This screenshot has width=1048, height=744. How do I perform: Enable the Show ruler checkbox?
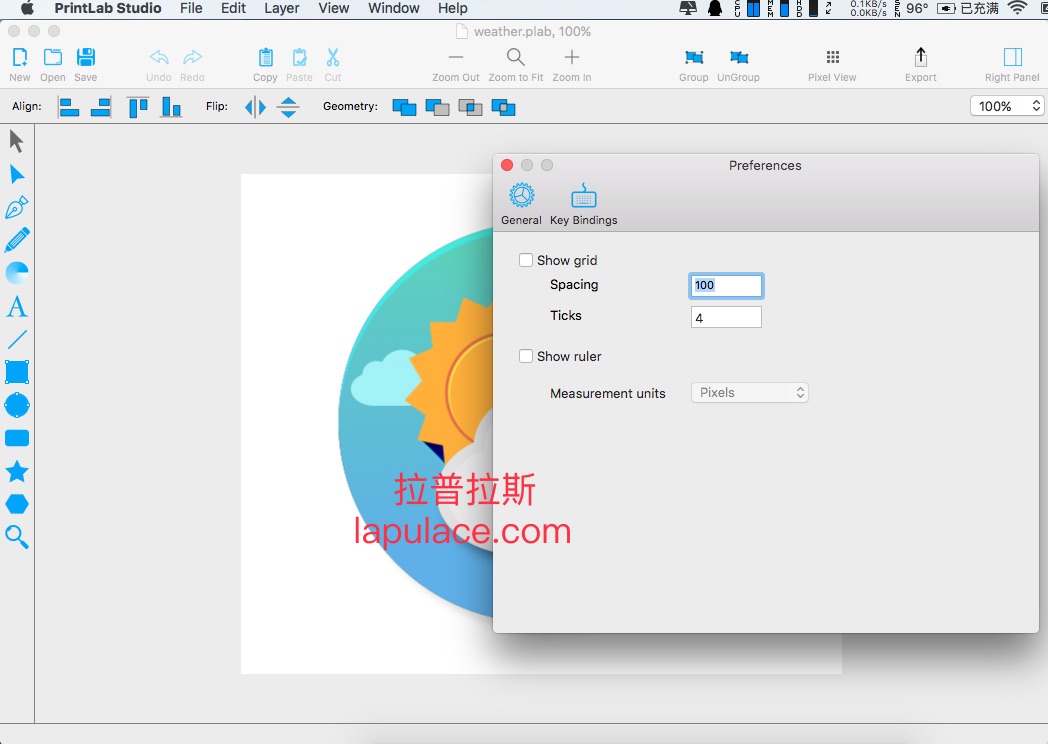[526, 357]
